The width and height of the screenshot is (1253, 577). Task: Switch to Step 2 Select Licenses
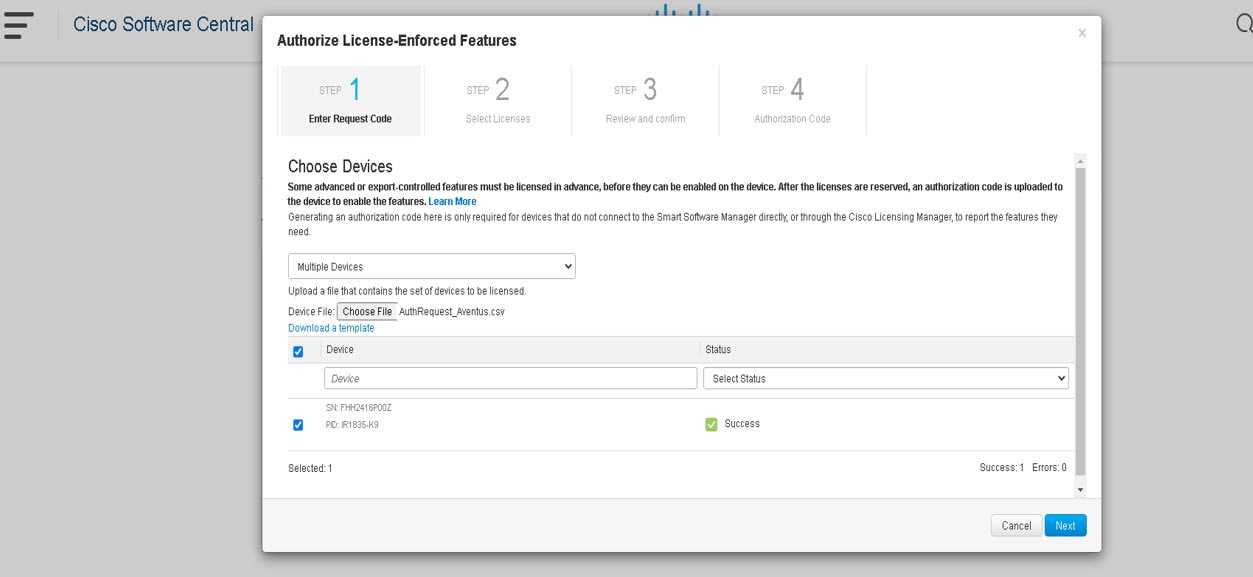pyautogui.click(x=497, y=100)
